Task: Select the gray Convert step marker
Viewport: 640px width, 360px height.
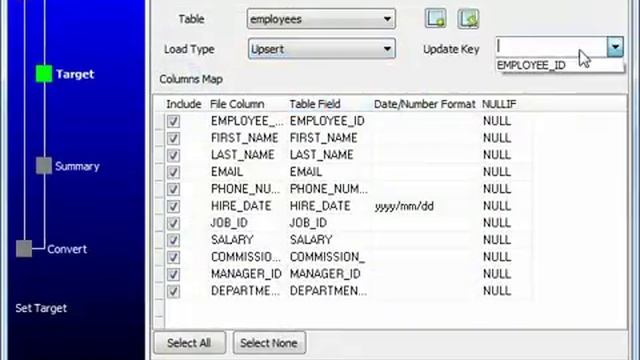Action: (24, 249)
